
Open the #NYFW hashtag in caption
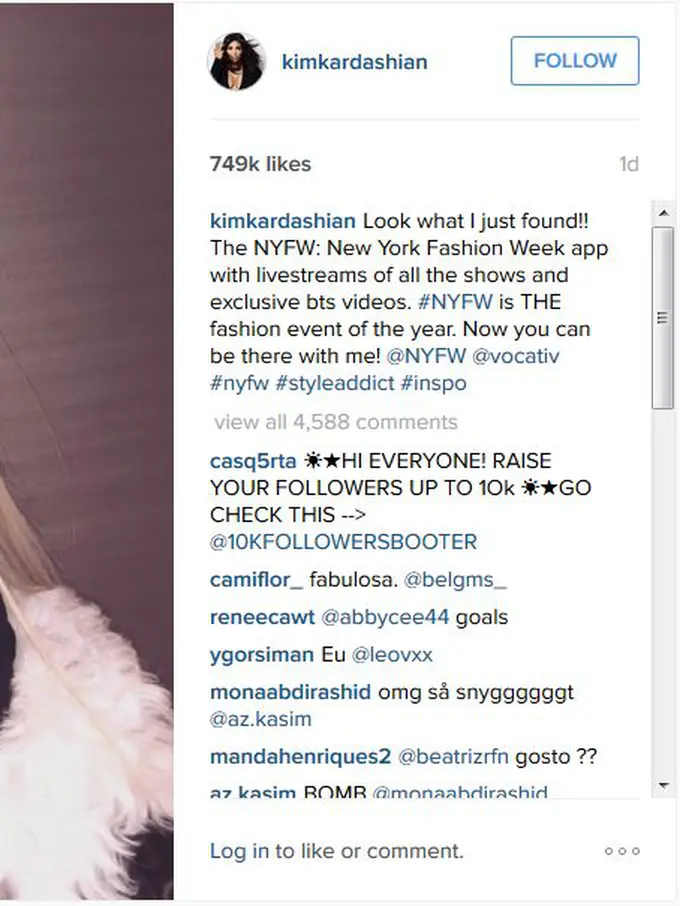click(x=455, y=302)
